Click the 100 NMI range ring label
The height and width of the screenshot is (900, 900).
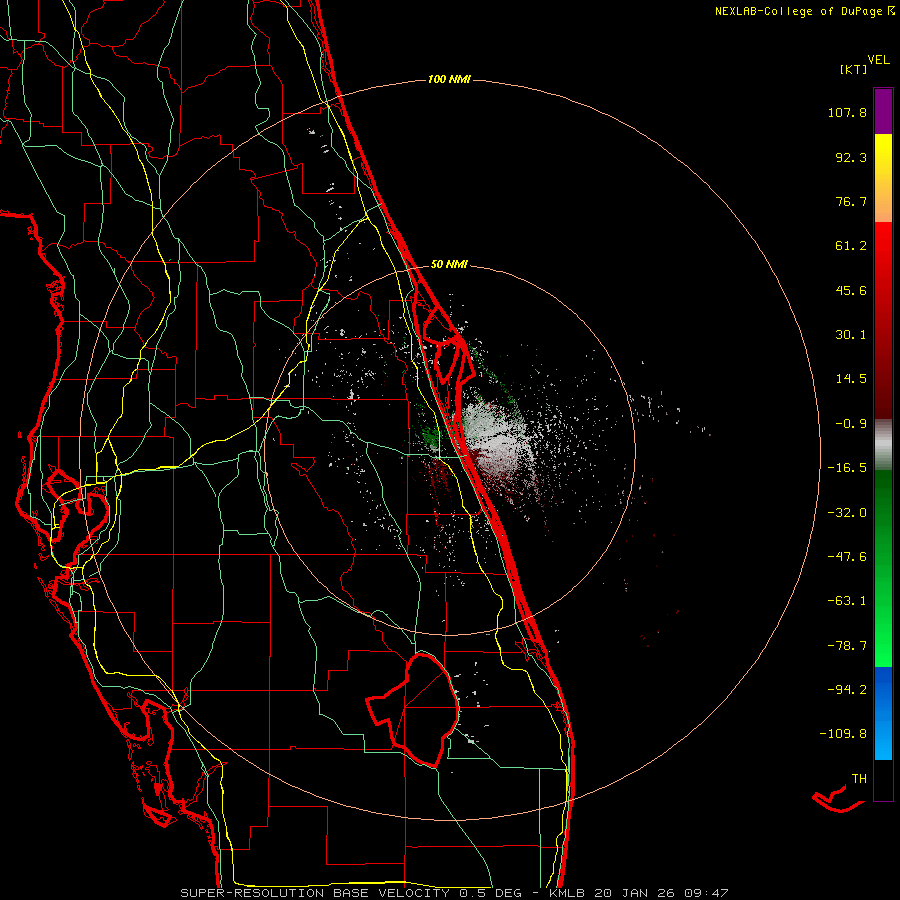point(449,79)
